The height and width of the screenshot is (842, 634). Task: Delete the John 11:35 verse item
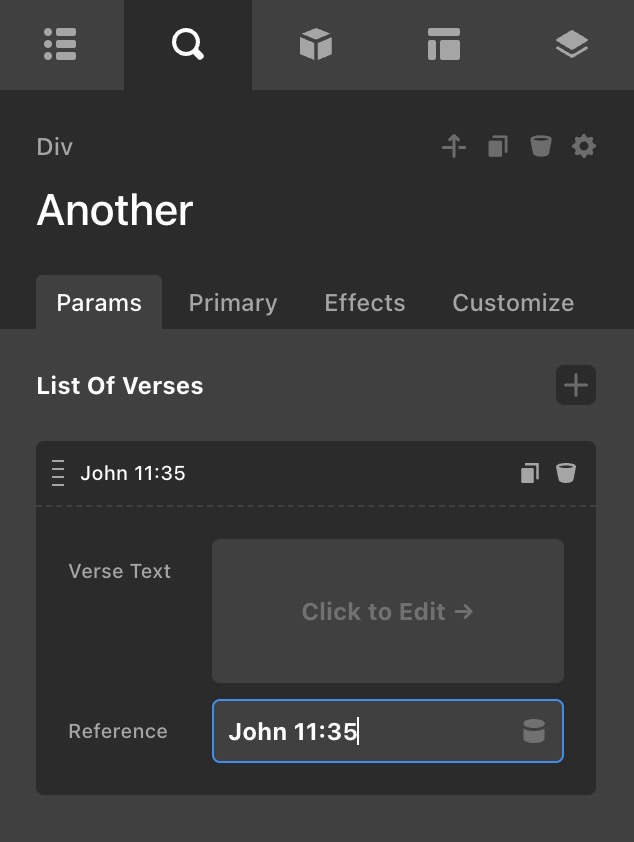(x=566, y=473)
